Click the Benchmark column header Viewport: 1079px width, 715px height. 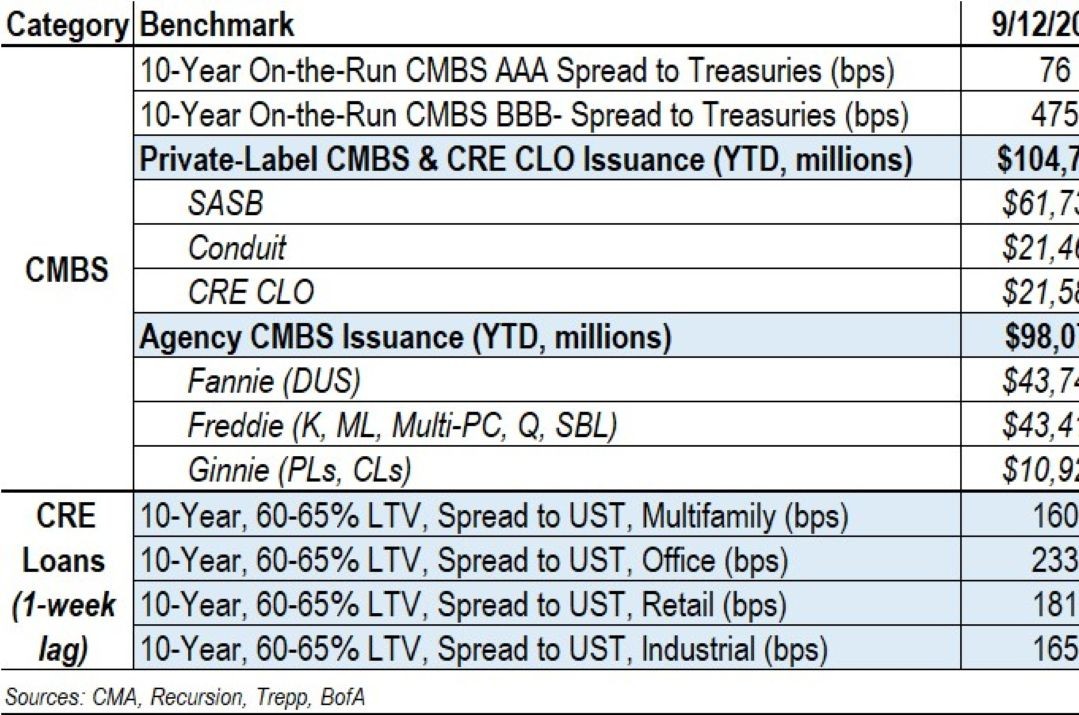pyautogui.click(x=218, y=24)
